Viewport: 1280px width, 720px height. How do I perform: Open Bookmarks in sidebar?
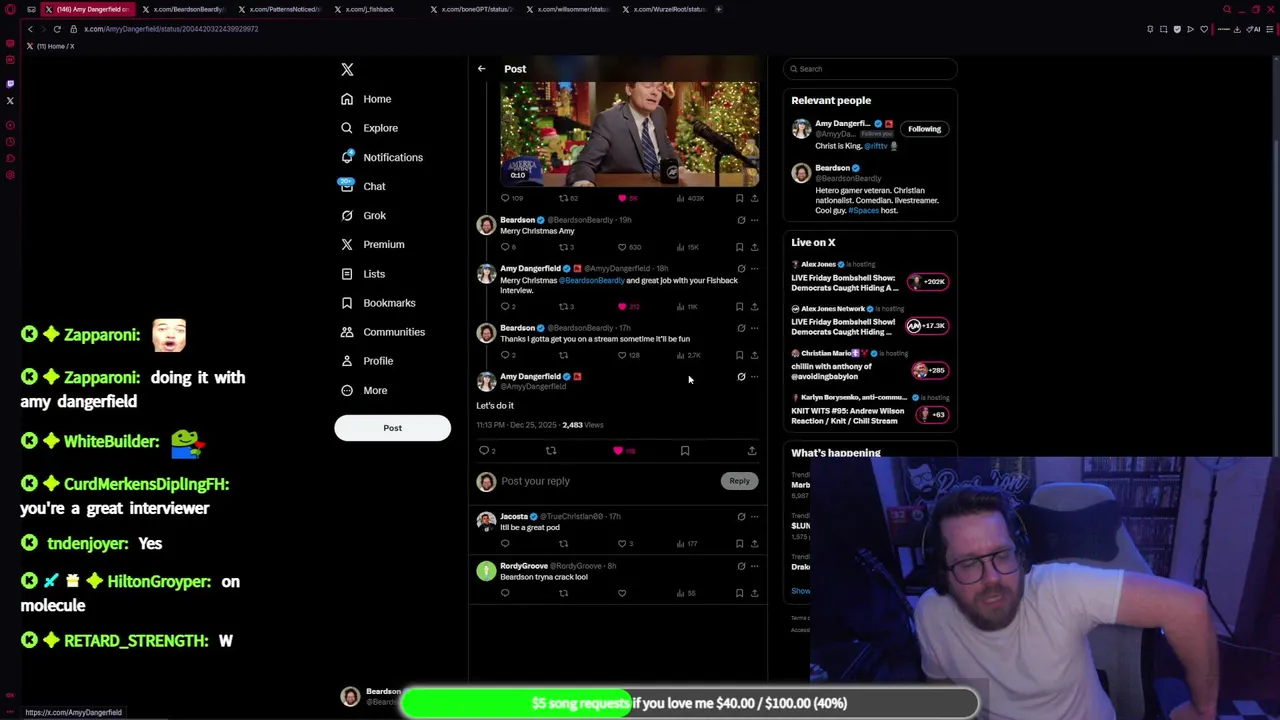[378, 302]
